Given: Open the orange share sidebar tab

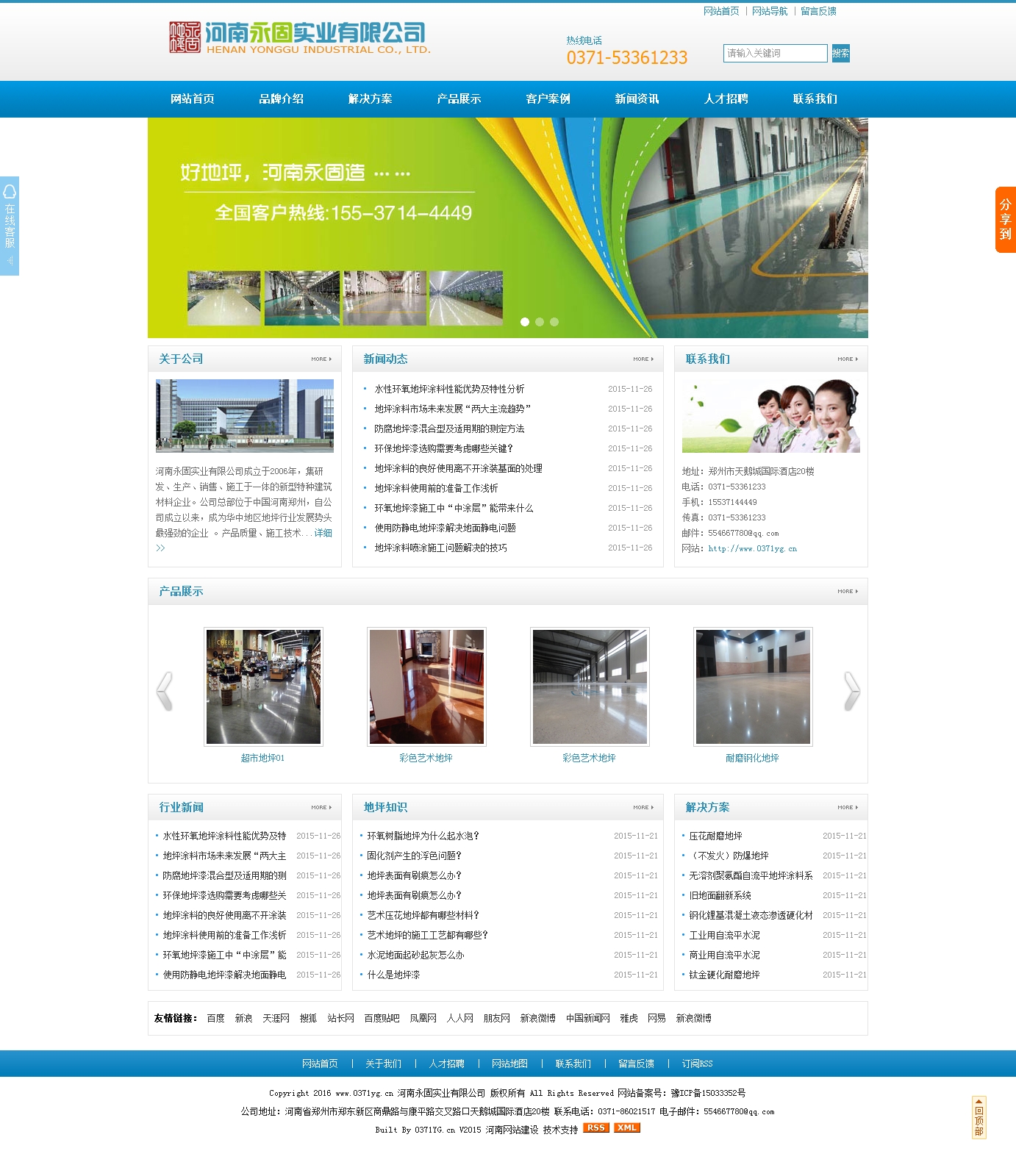Looking at the screenshot, I should (1005, 220).
